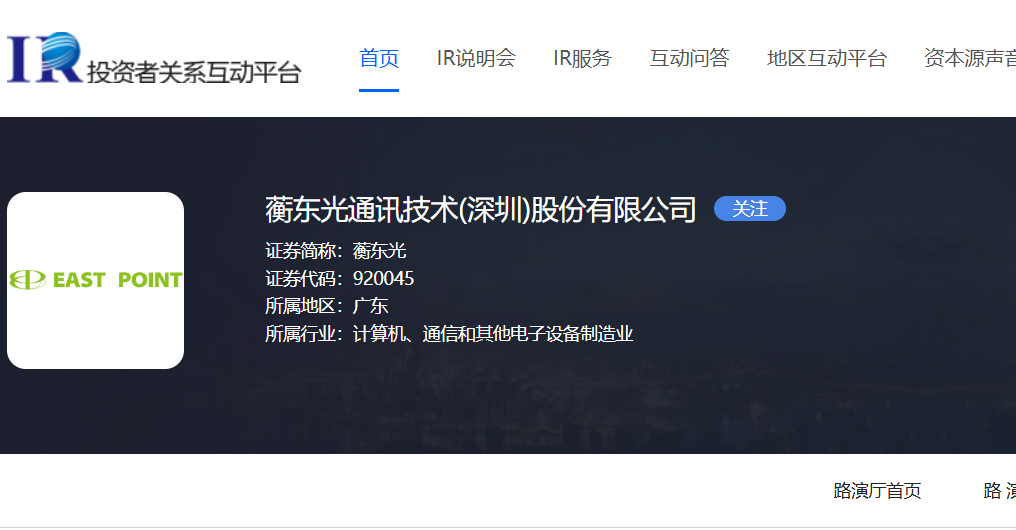Go to IR说明会 menu item
1016x530 pixels.
[x=476, y=58]
